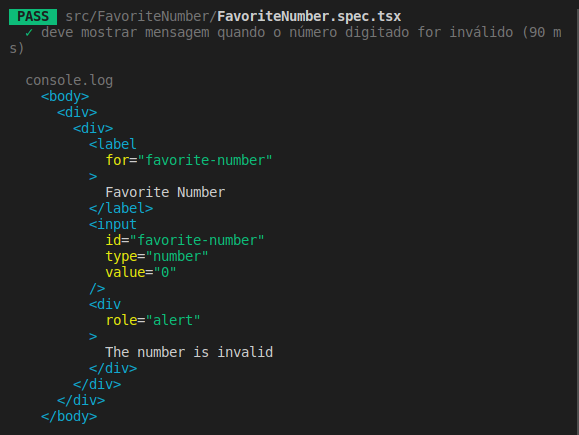This screenshot has width=579, height=435.
Task: Click the second nested opening div tag
Action: [x=93, y=128]
